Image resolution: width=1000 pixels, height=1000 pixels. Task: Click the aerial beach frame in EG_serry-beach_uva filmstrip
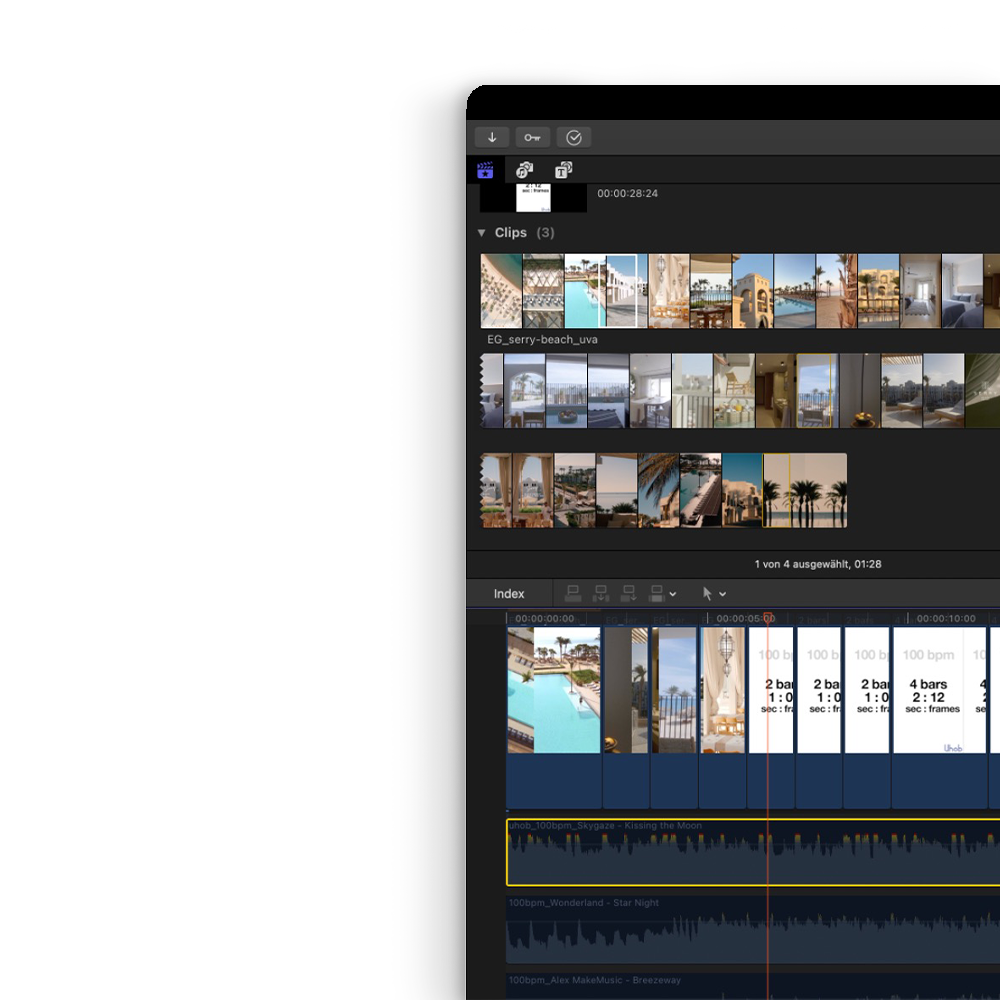coord(501,291)
